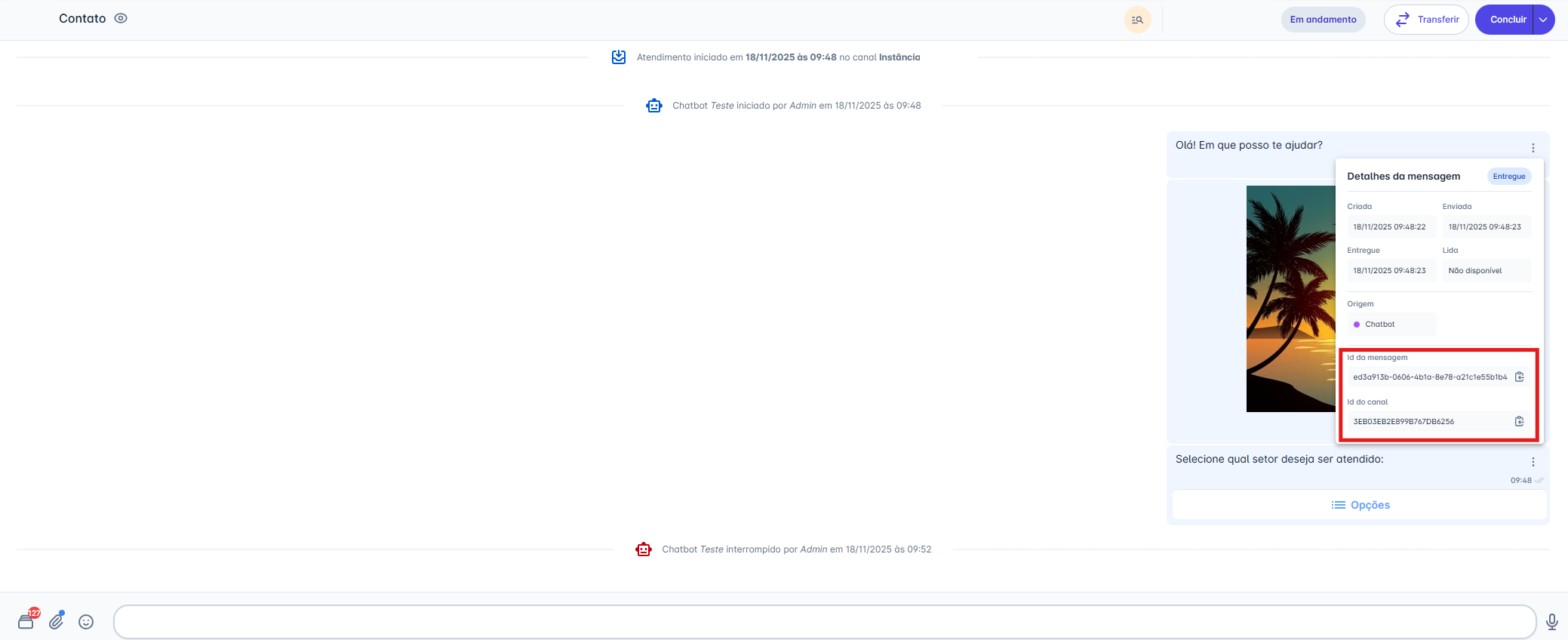Click the red chatbot interrupted icon

pos(644,549)
